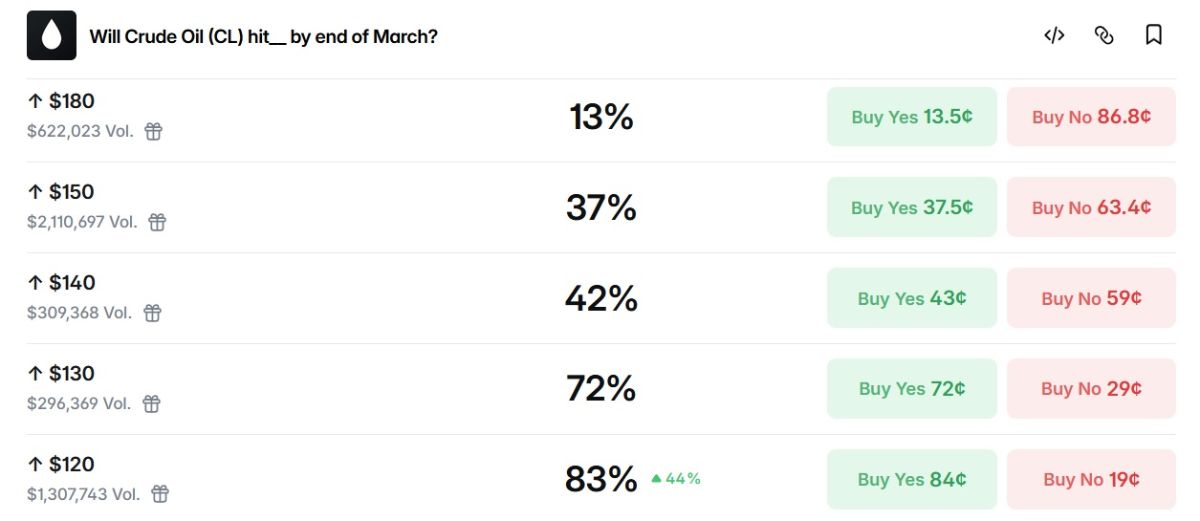The width and height of the screenshot is (1200, 521).
Task: Click gift icon on the $130 row
Action: tap(151, 404)
